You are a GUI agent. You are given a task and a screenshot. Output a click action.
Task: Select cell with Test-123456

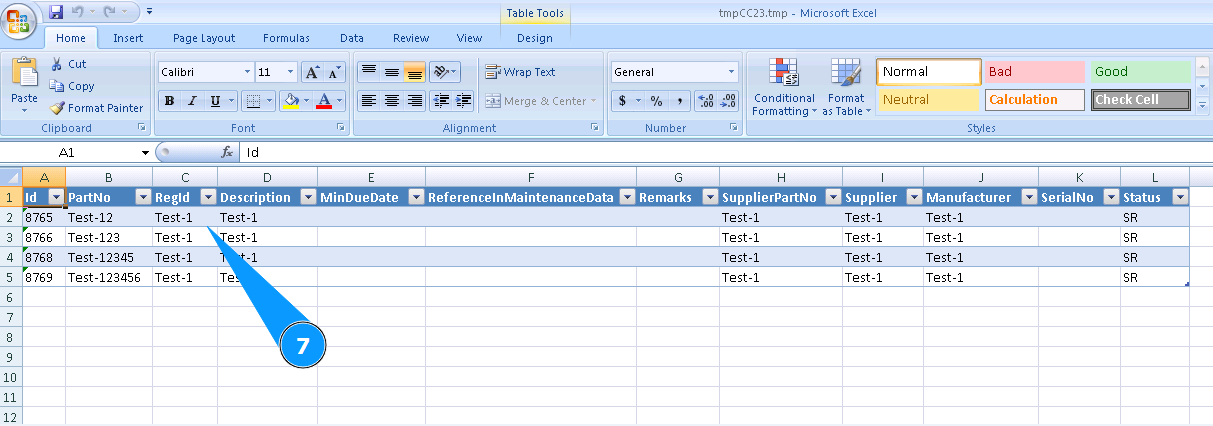coord(109,277)
